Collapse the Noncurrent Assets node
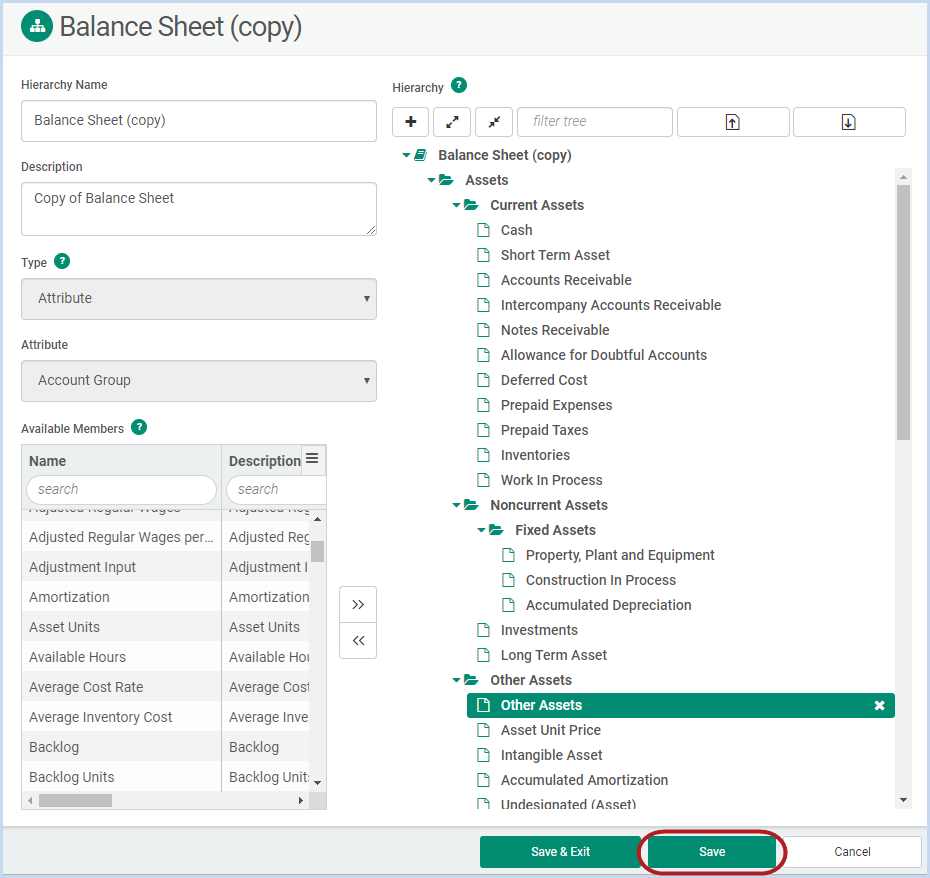Screen dimensions: 930x878 [456, 505]
